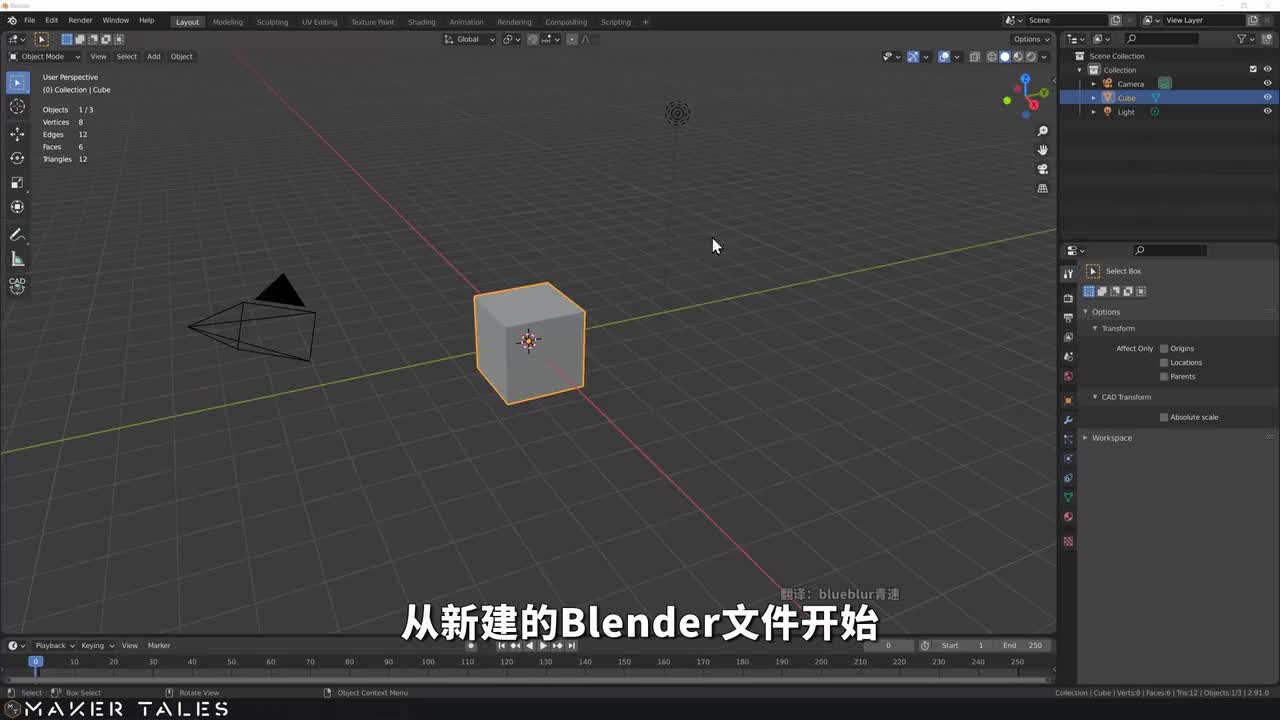Click the timeline Marker menu
The image size is (1280, 720).
click(x=159, y=645)
